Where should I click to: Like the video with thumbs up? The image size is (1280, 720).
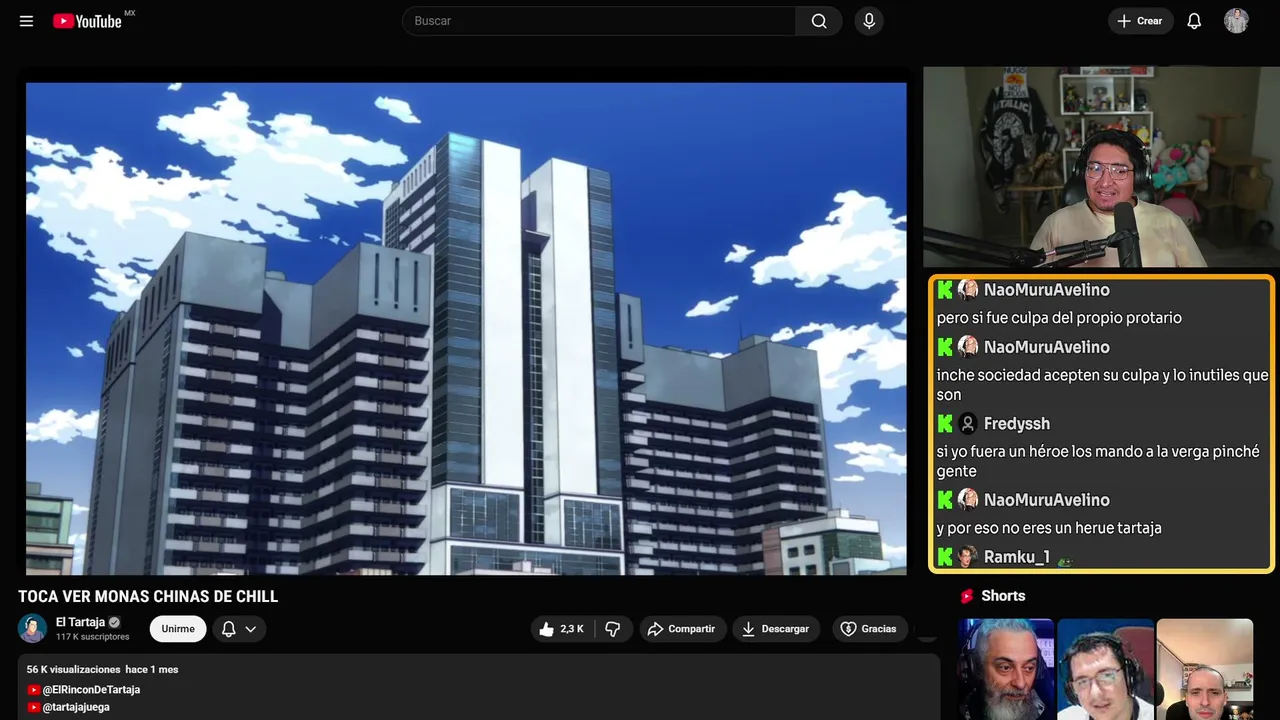(x=560, y=629)
